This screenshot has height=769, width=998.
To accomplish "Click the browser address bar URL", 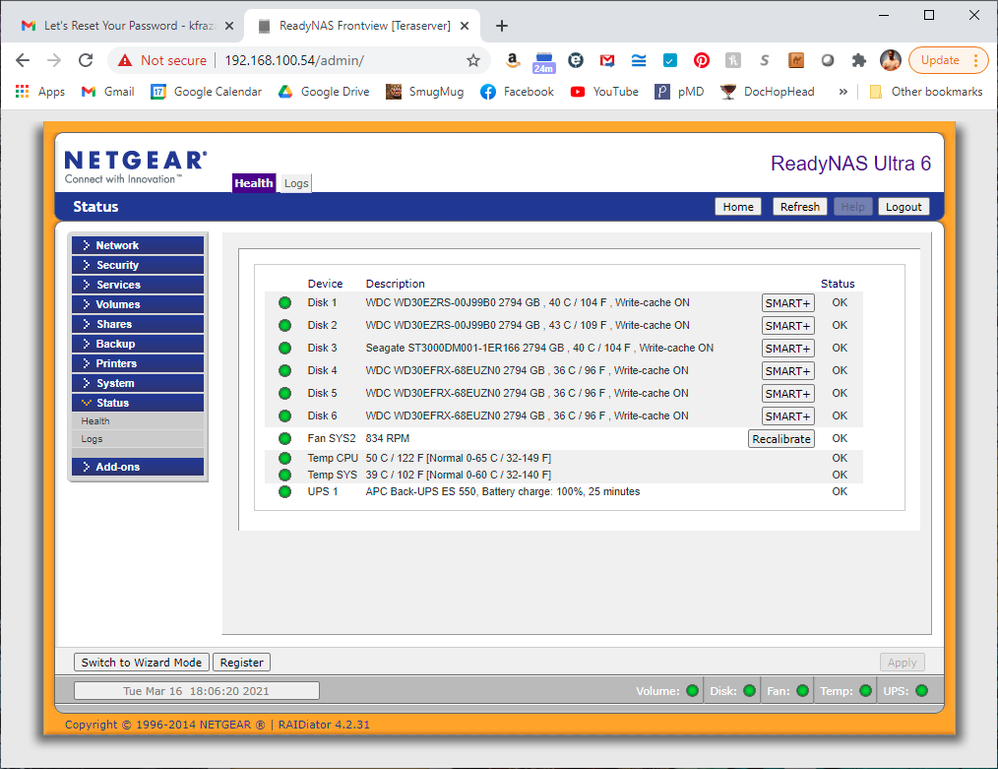I will (294, 60).
